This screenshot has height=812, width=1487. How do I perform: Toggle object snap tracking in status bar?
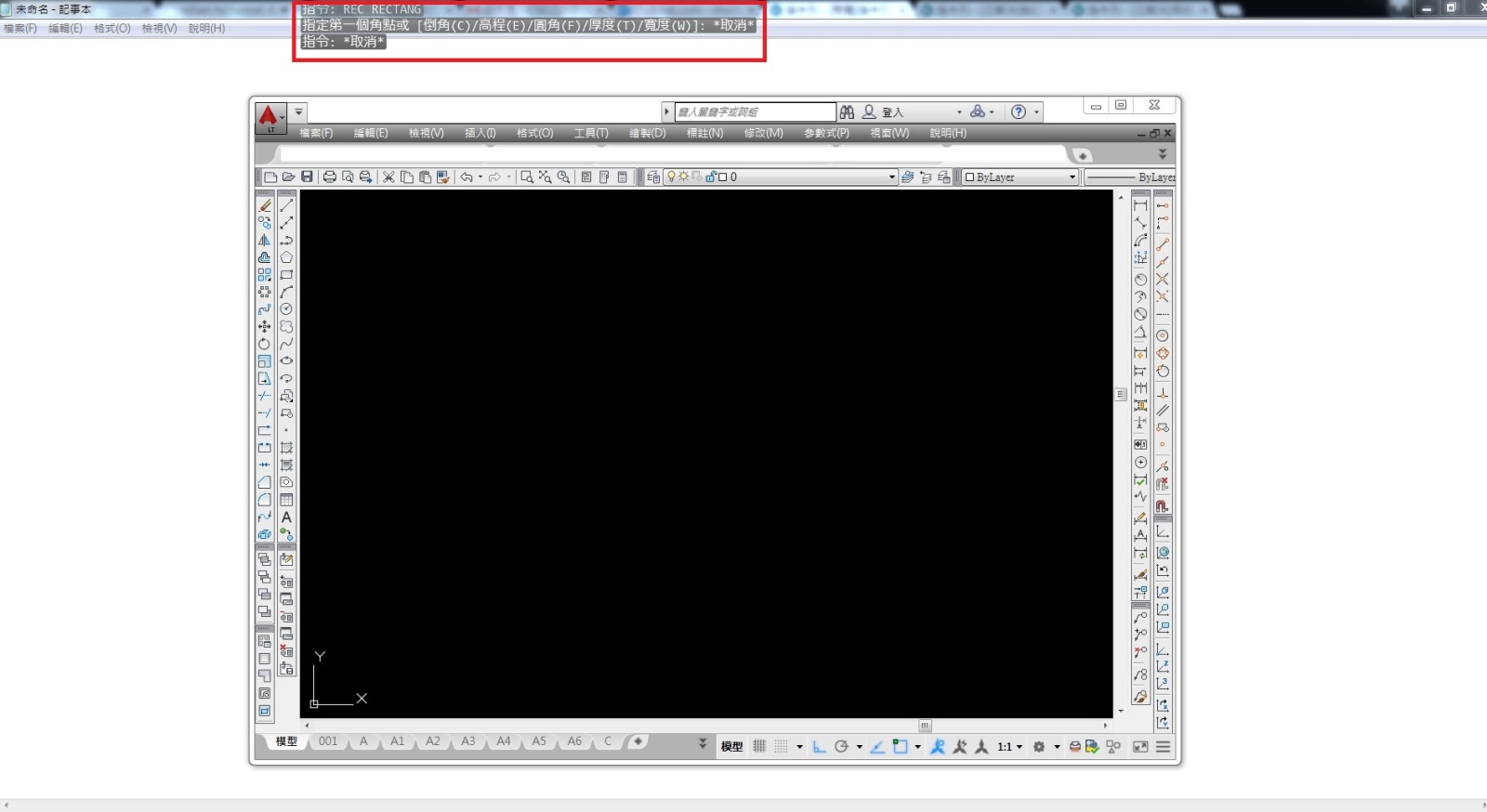pyautogui.click(x=877, y=746)
